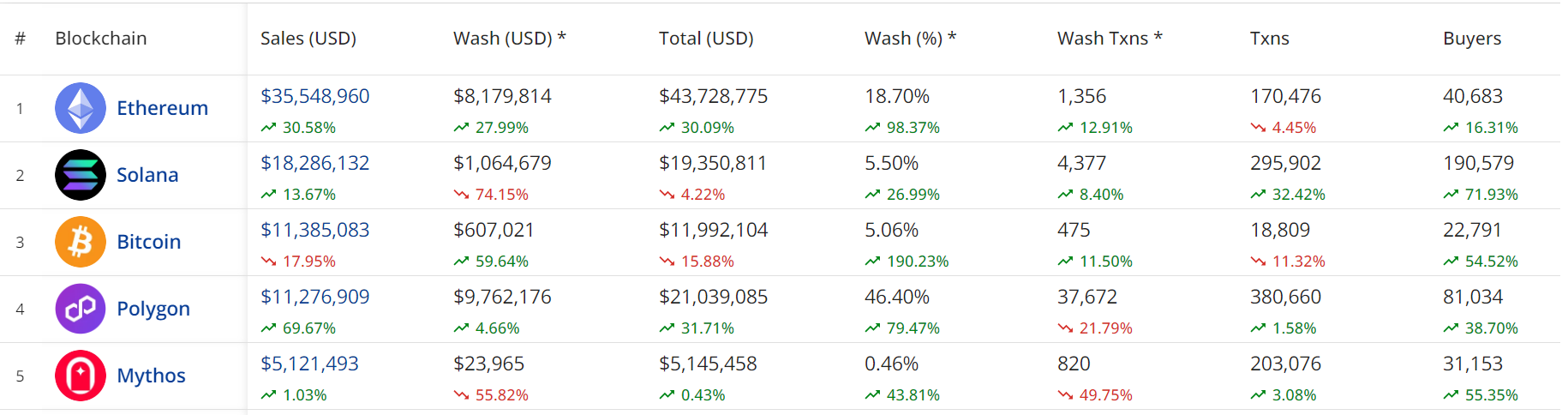Open the Ethereum blockchain link
The image size is (1568, 415).
[x=162, y=108]
